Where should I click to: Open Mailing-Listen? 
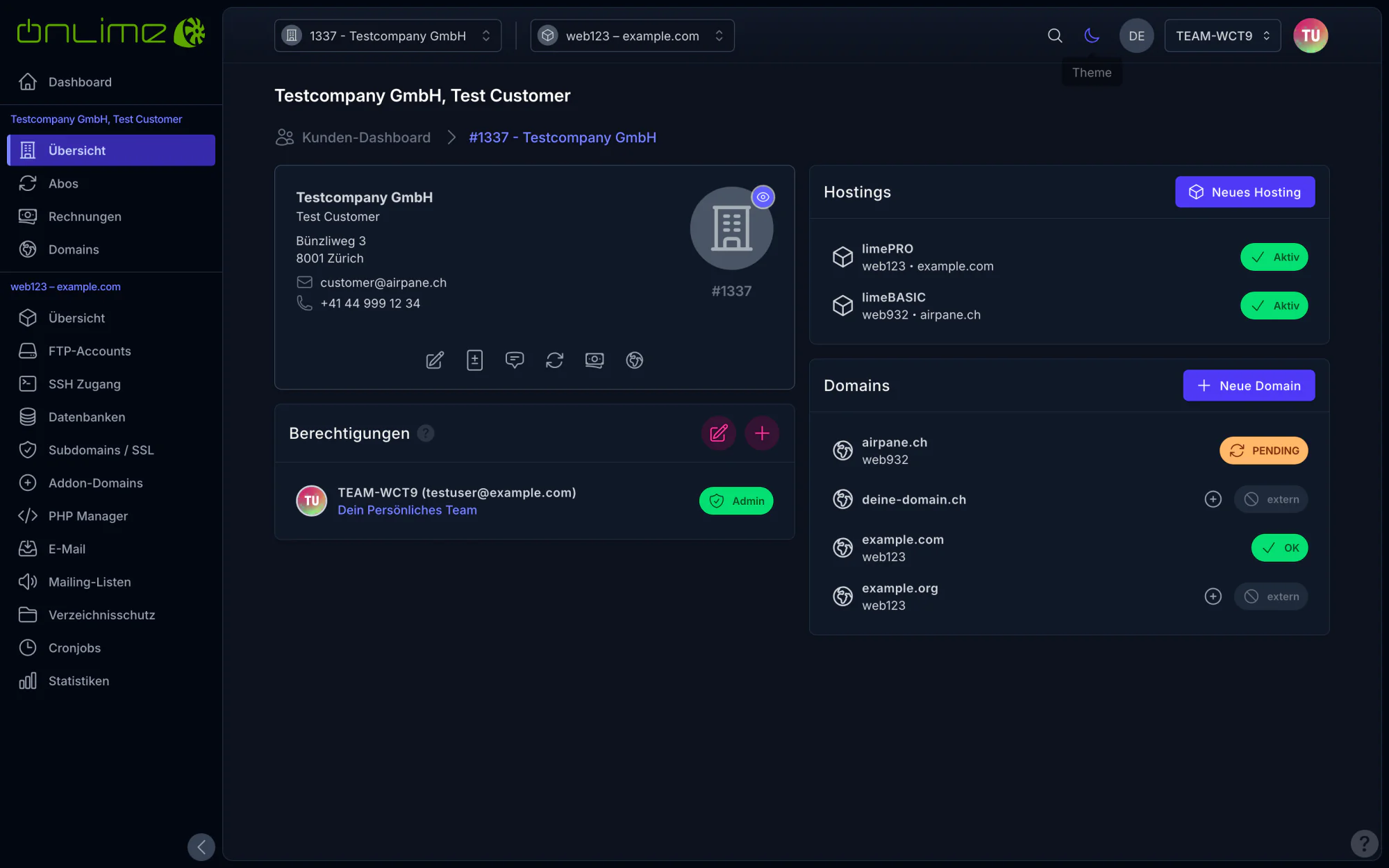point(111,582)
